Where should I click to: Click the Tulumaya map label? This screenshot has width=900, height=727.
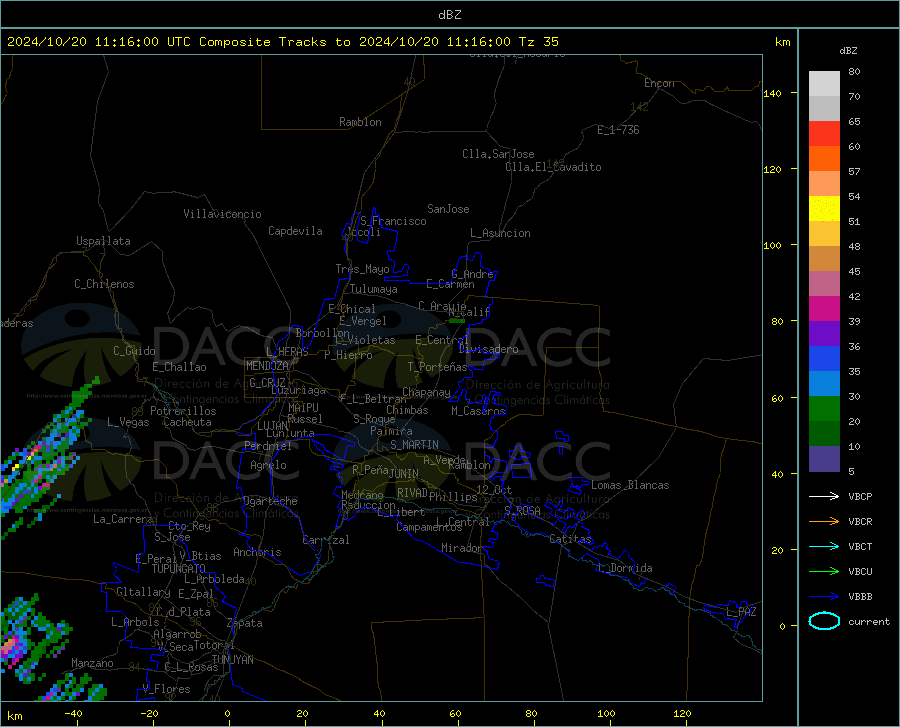tap(374, 289)
